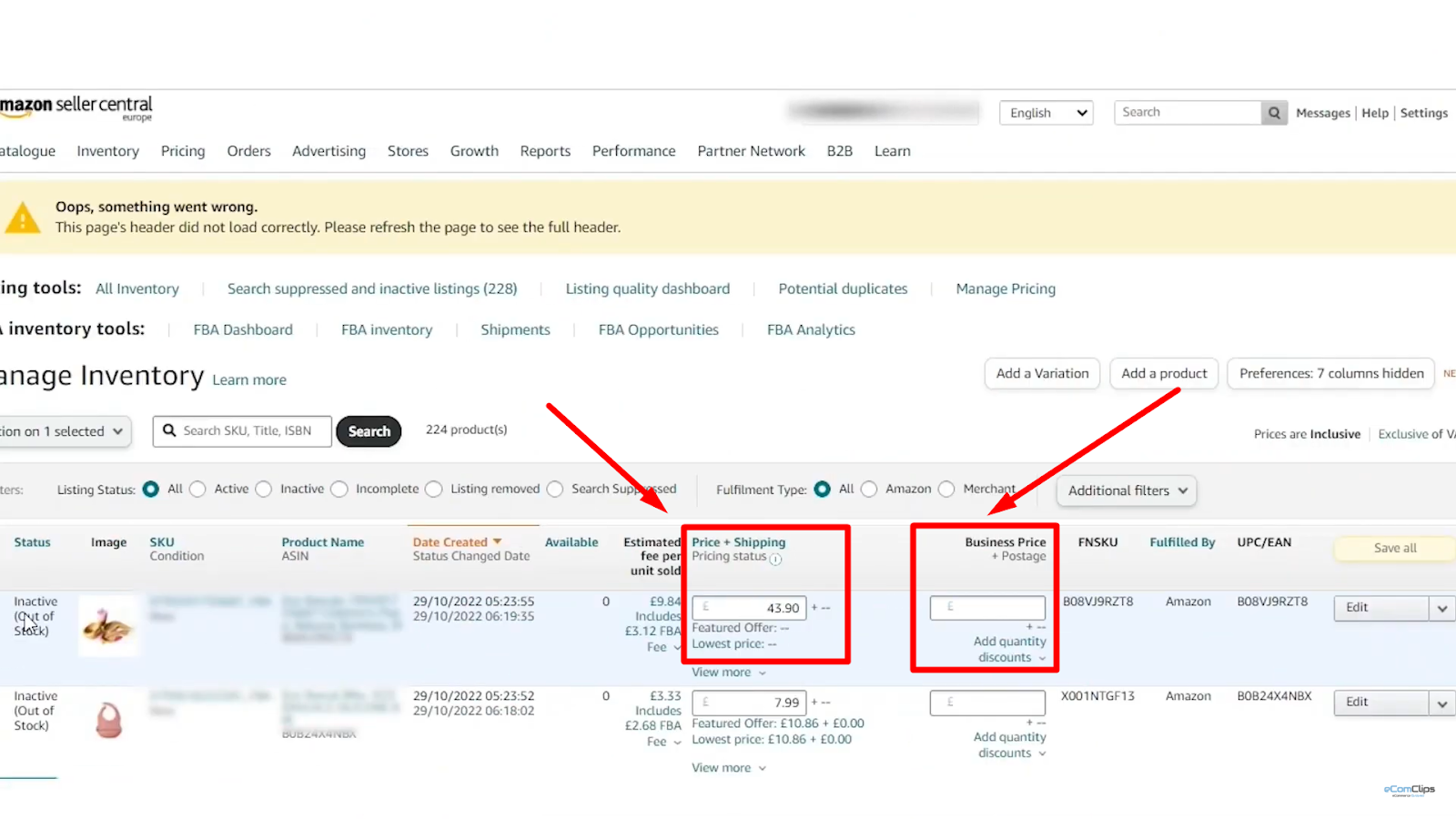Open the Orders menu
Screen dimensions: 1456x819
249,151
